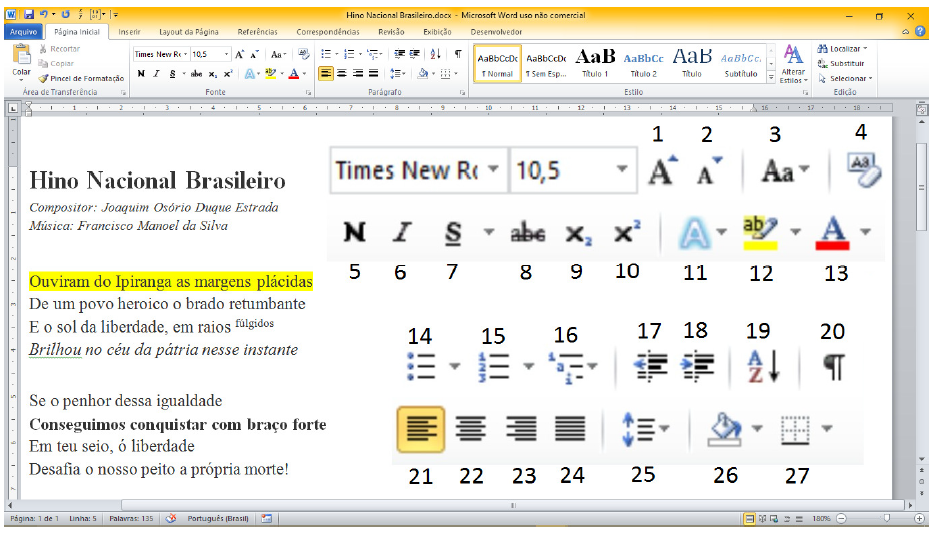Expand the enlarged 10,5 font size dropdown

(622, 171)
